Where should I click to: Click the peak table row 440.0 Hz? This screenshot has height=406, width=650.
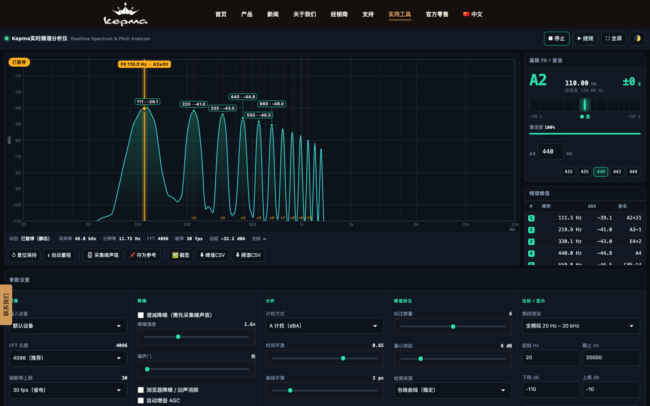(585, 253)
